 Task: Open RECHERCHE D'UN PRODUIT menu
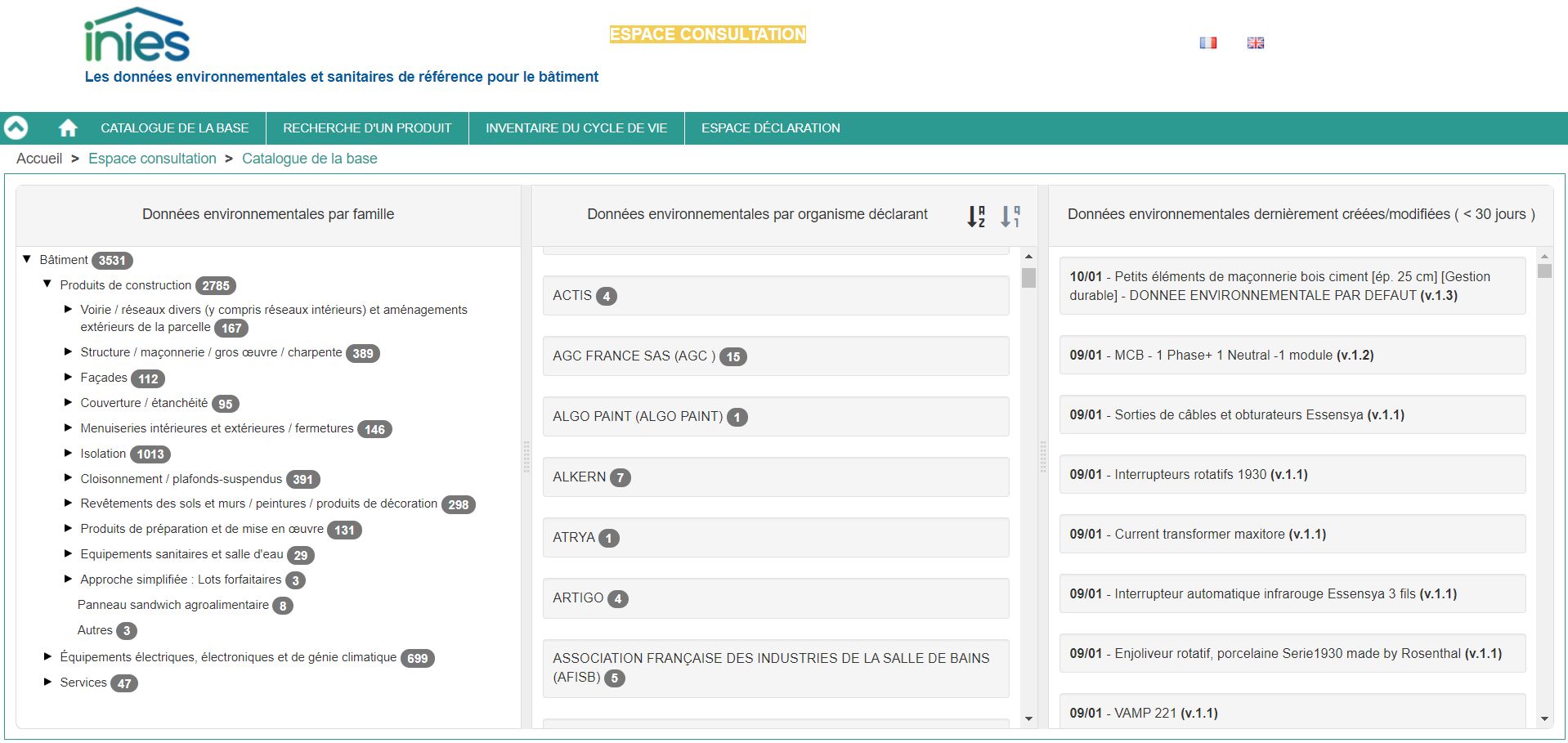(367, 128)
